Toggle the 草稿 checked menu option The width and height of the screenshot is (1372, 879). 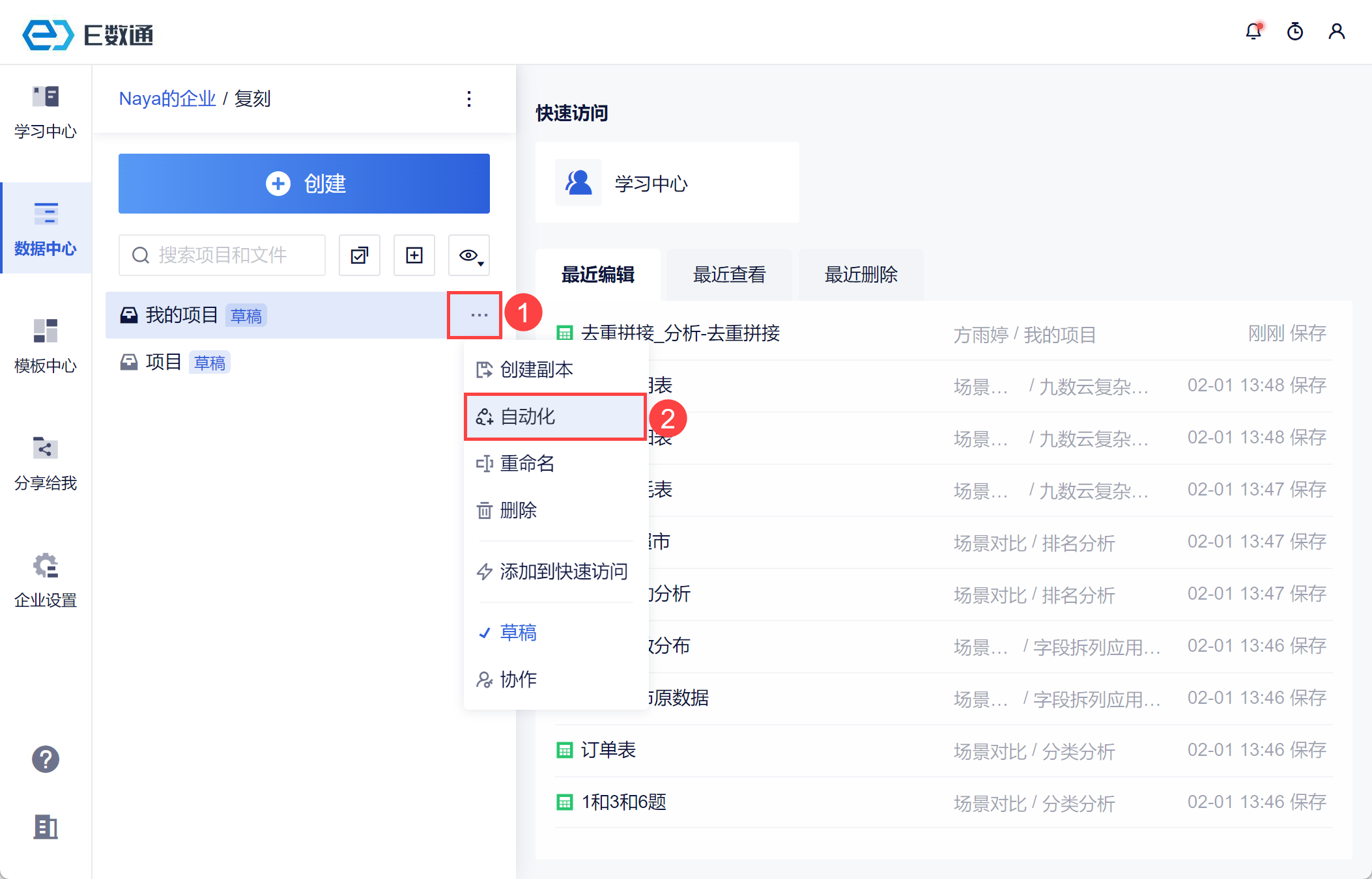point(518,632)
